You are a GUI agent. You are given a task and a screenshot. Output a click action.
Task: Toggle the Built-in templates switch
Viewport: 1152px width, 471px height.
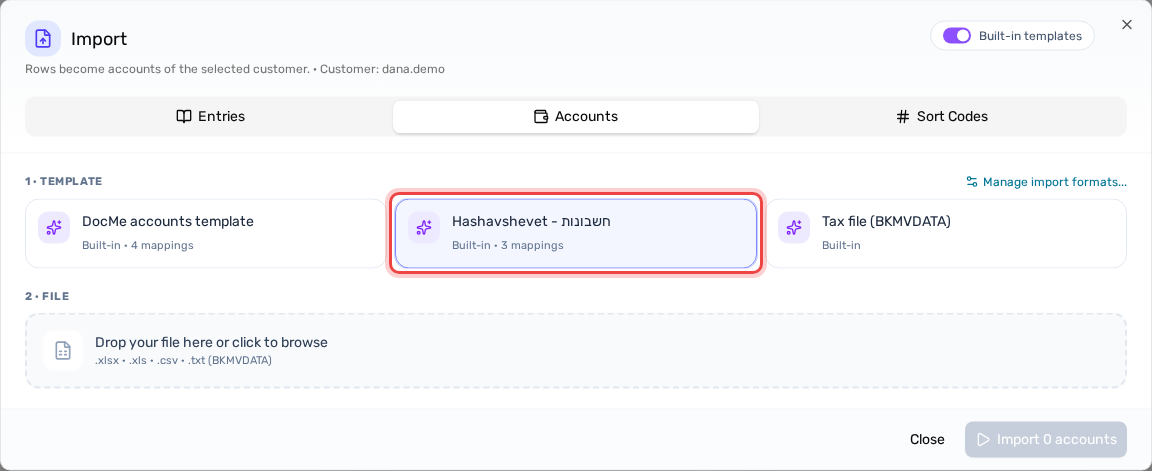tap(957, 36)
